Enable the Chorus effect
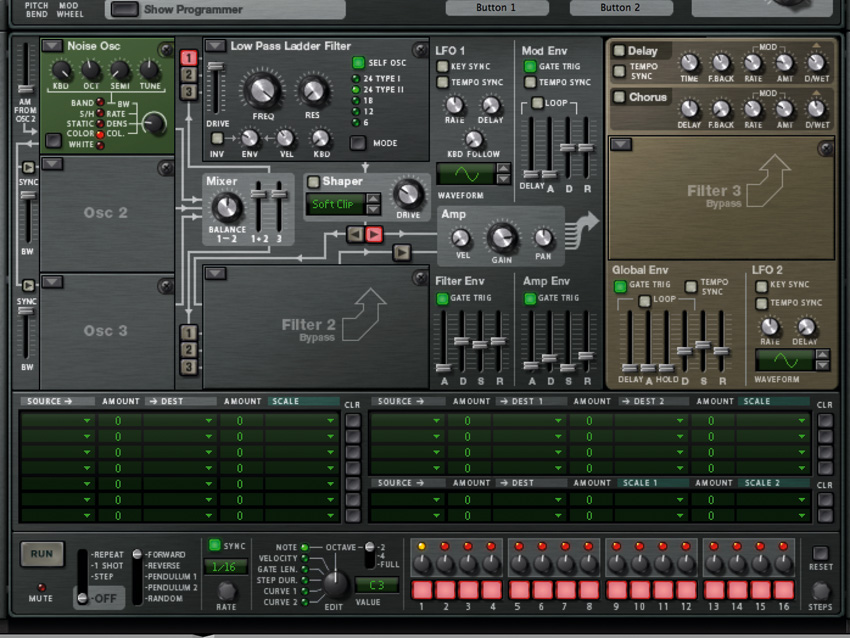 click(x=619, y=96)
